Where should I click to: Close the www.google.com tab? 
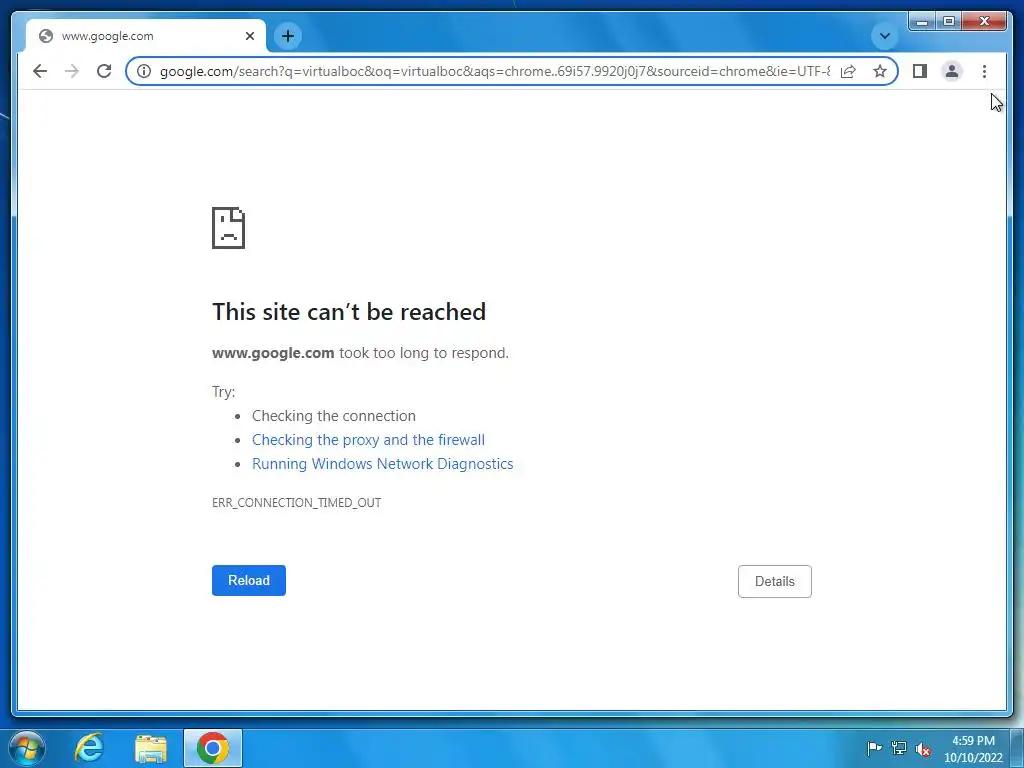[x=249, y=36]
